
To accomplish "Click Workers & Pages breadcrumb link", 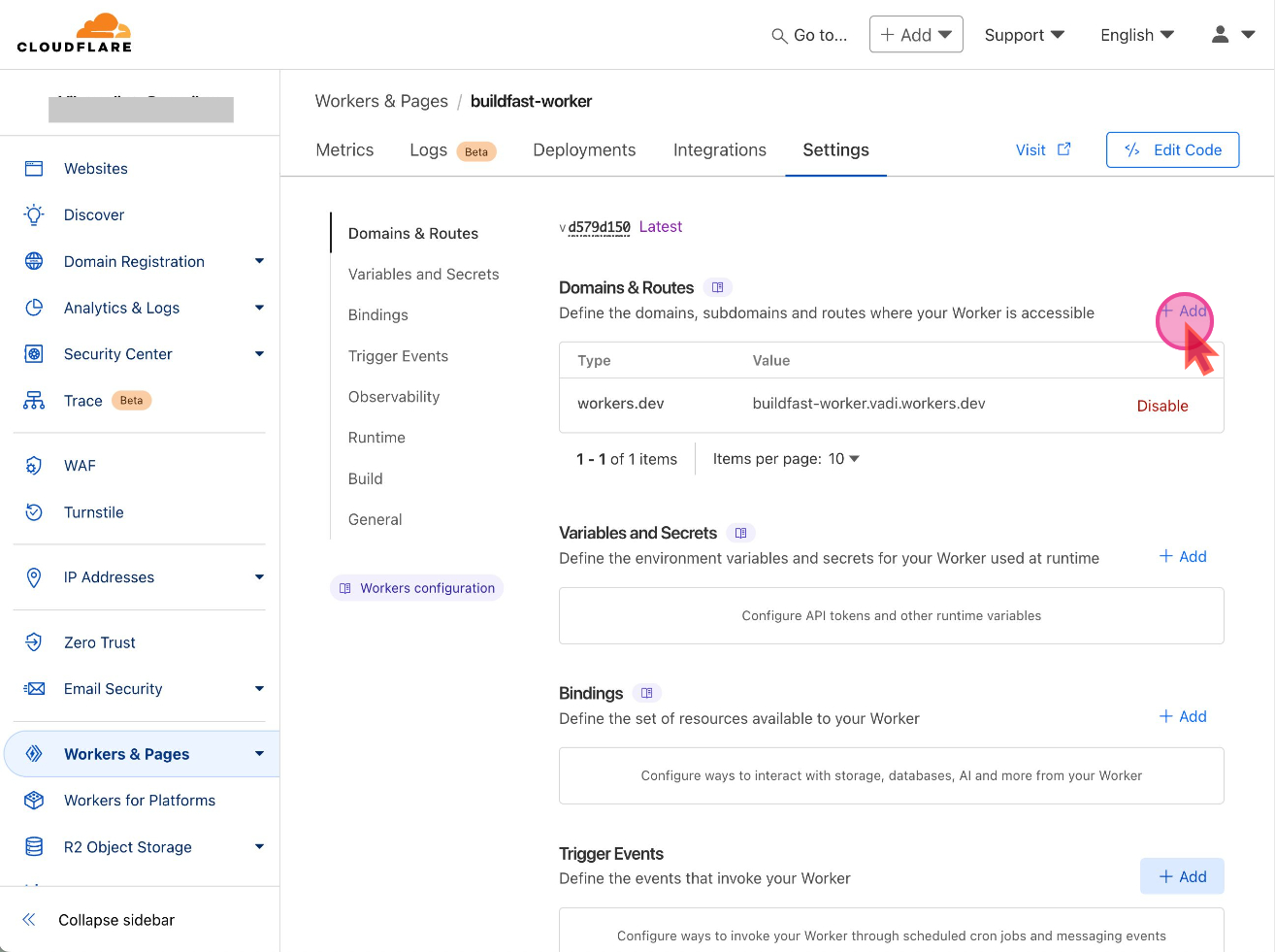I will 381,101.
